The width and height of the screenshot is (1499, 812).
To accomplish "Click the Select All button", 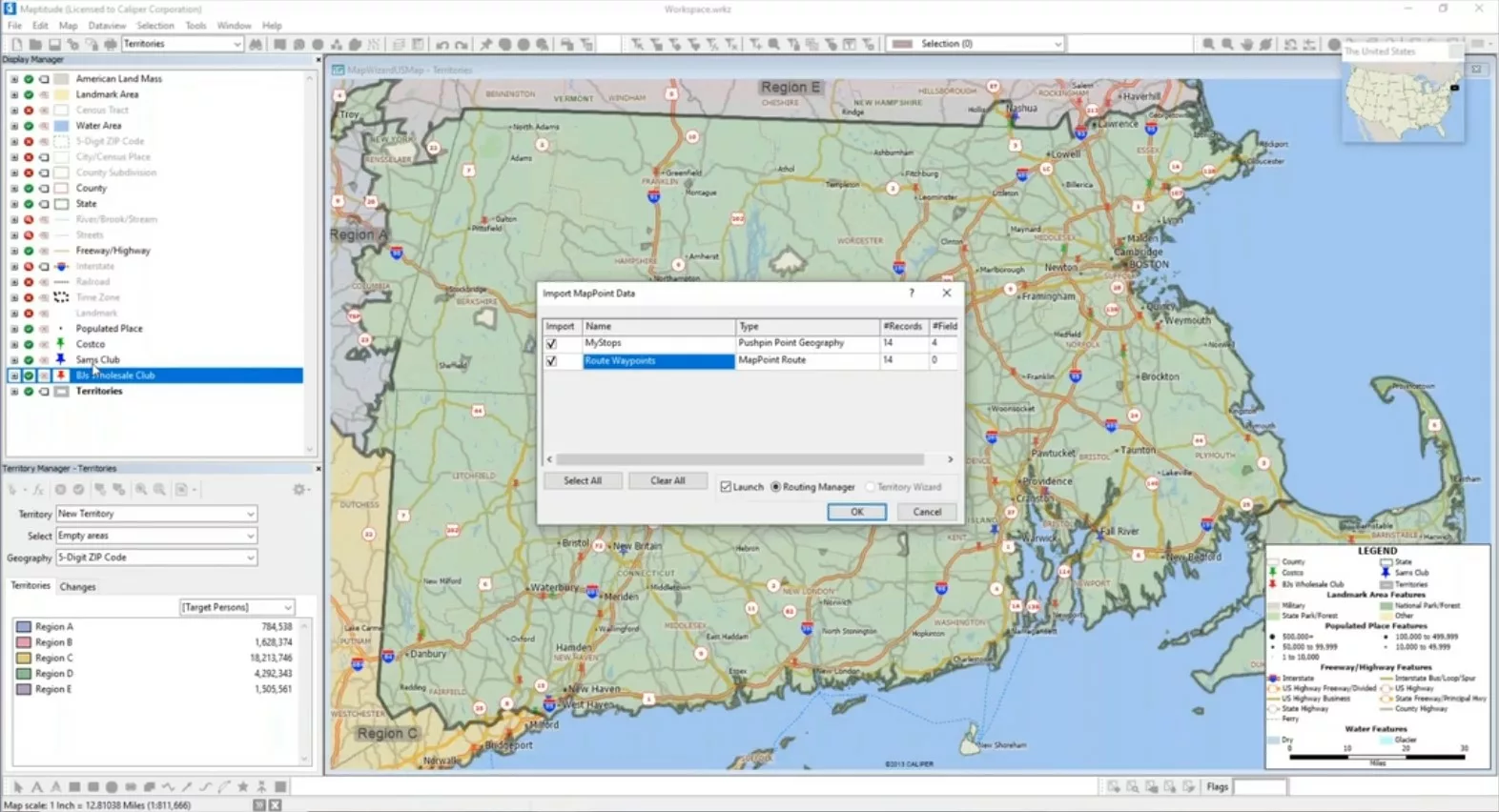I will click(x=583, y=481).
